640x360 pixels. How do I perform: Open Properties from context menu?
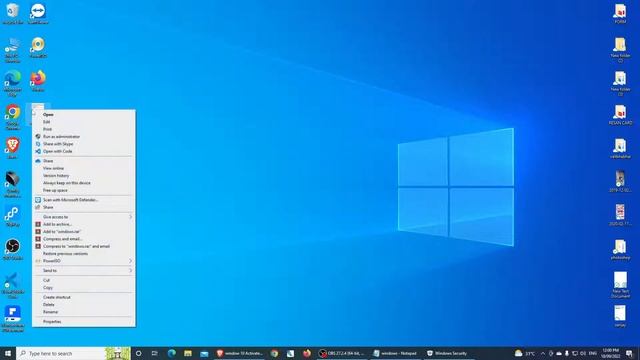click(x=84, y=322)
